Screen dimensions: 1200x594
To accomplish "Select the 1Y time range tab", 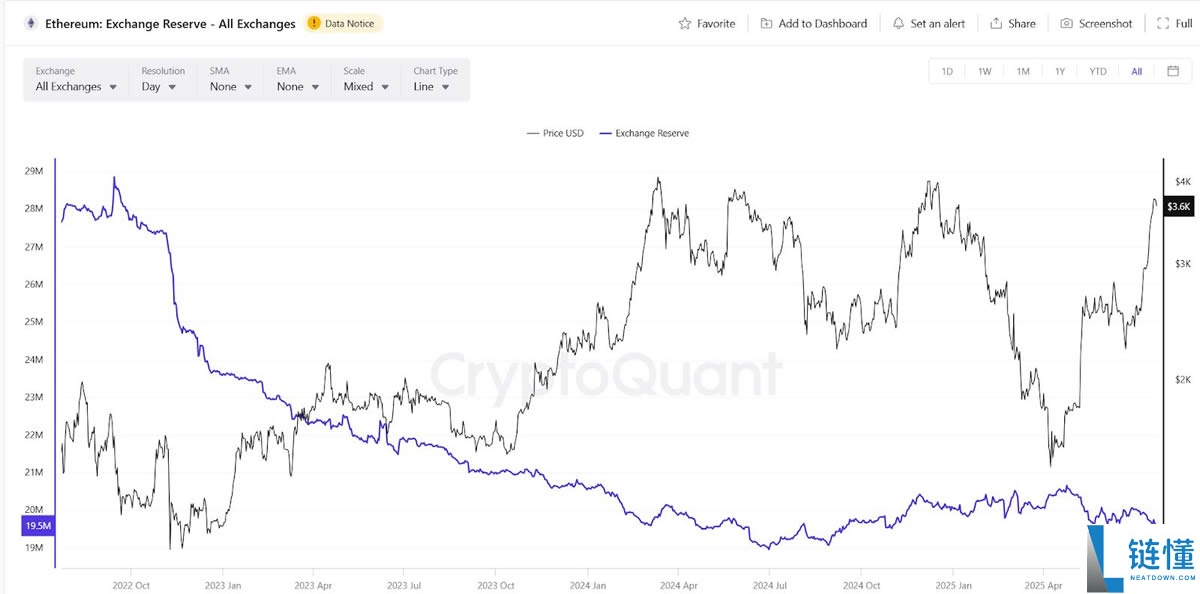I will tap(1060, 71).
